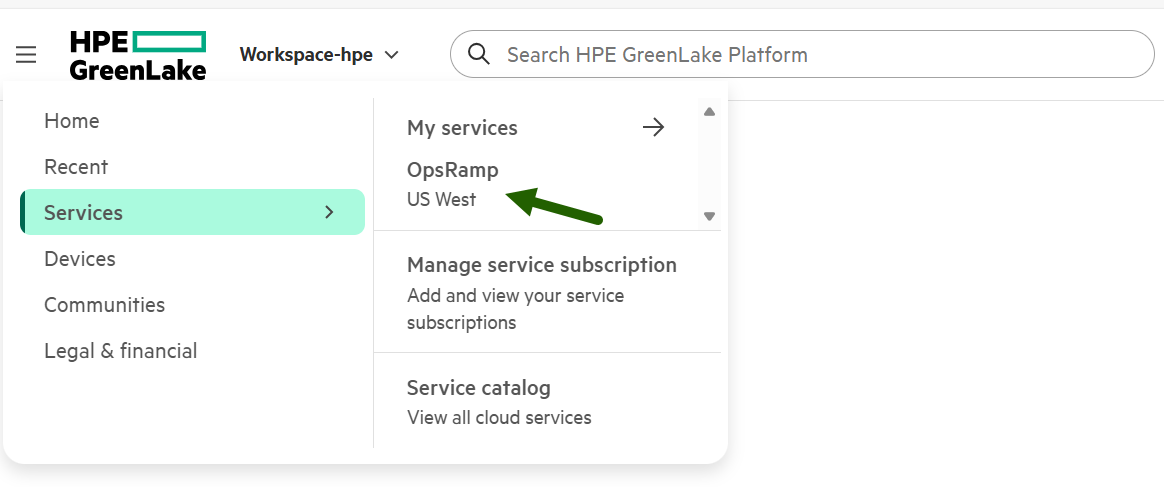Click 'Add and view your service subscriptions' text
The image size is (1164, 487).
515,310
